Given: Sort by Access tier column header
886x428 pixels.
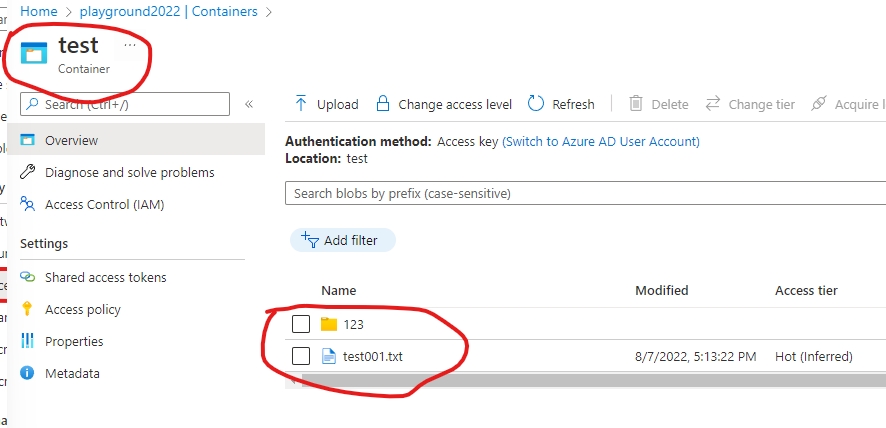Looking at the screenshot, I should click(x=806, y=291).
